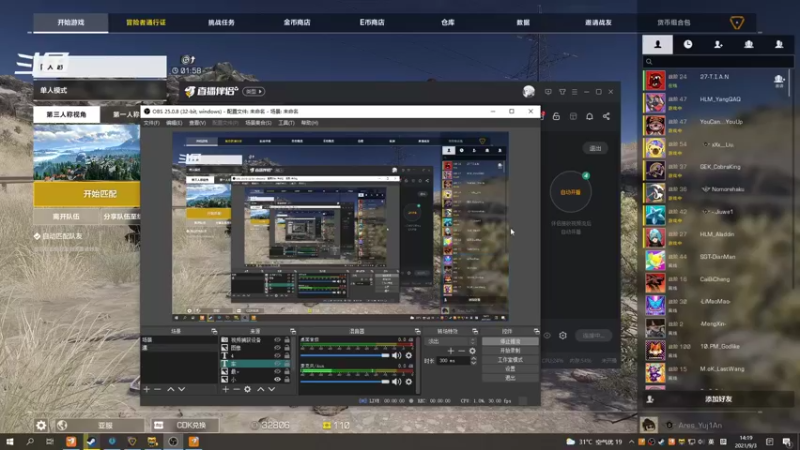This screenshot has height=450, width=800.
Task: Pop out the OBS scenes dock
Action: coord(214,331)
